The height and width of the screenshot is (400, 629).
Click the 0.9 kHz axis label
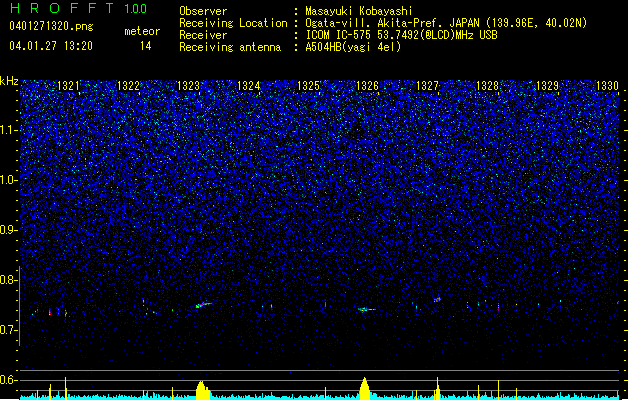(9, 230)
